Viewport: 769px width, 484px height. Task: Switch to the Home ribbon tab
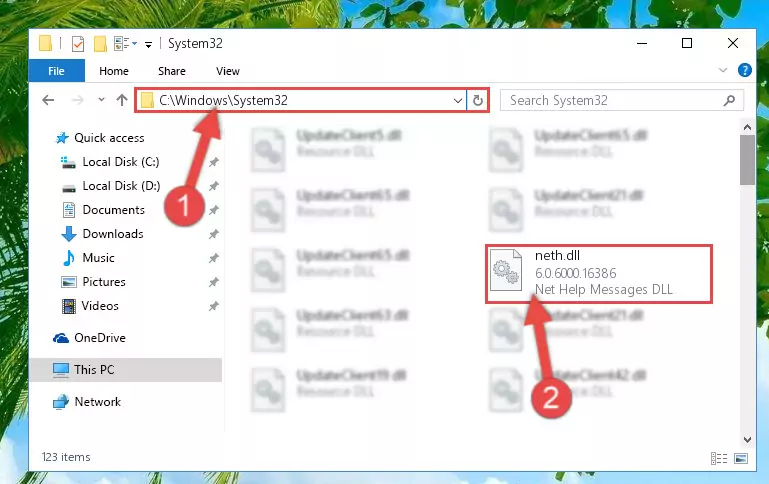(x=114, y=71)
